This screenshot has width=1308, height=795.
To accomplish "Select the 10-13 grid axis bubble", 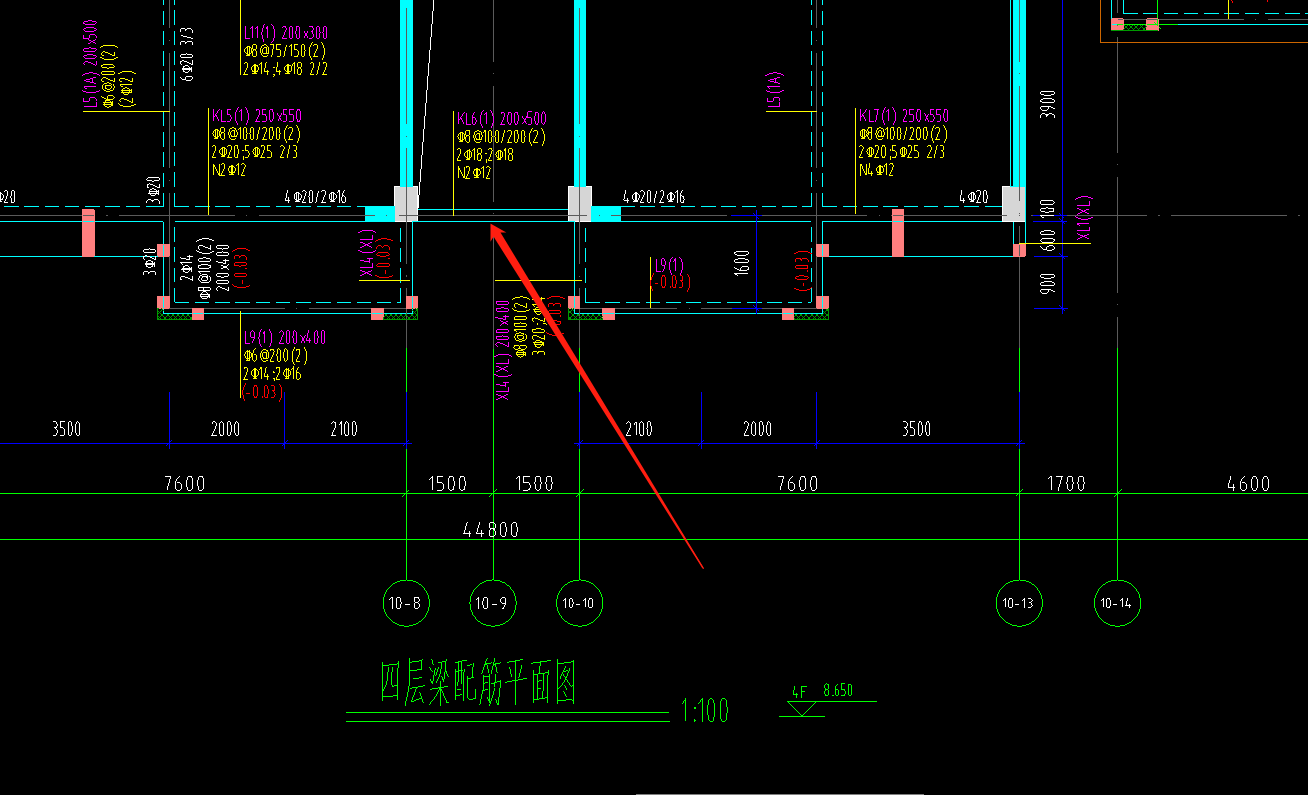I will (x=1019, y=603).
